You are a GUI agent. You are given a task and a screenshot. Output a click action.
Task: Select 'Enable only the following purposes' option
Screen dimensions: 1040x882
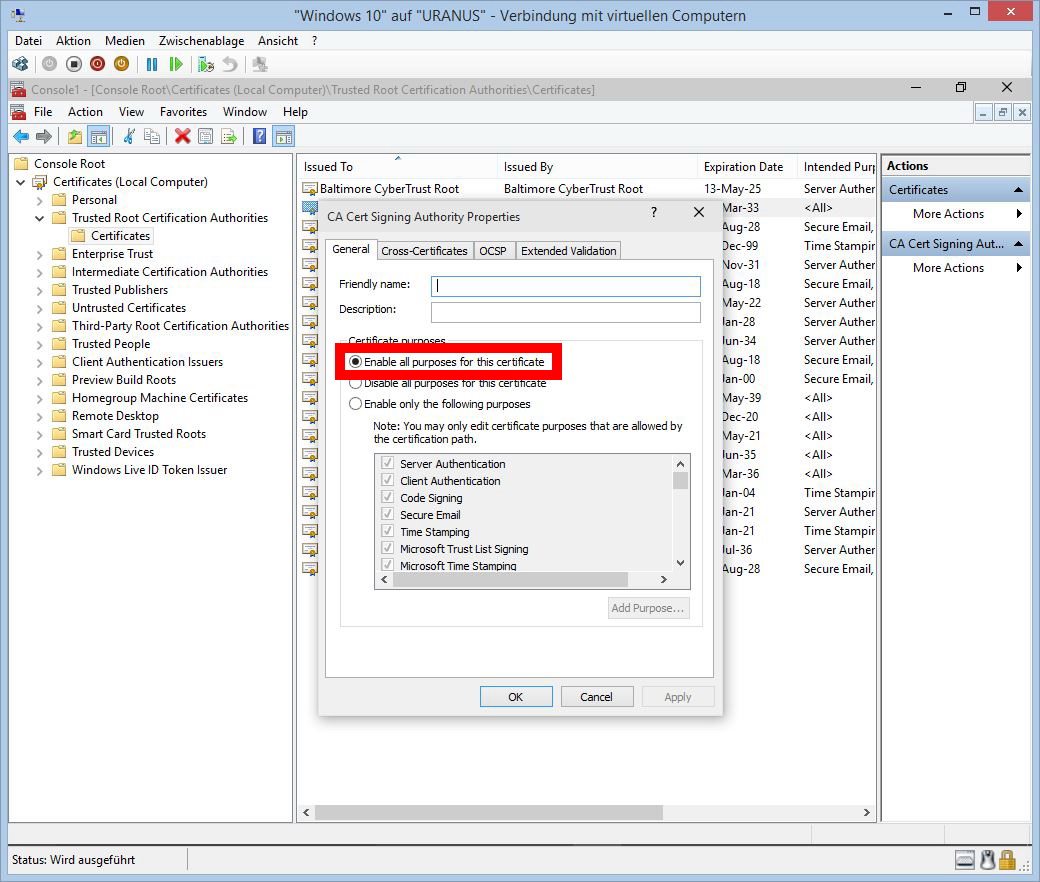tap(355, 404)
